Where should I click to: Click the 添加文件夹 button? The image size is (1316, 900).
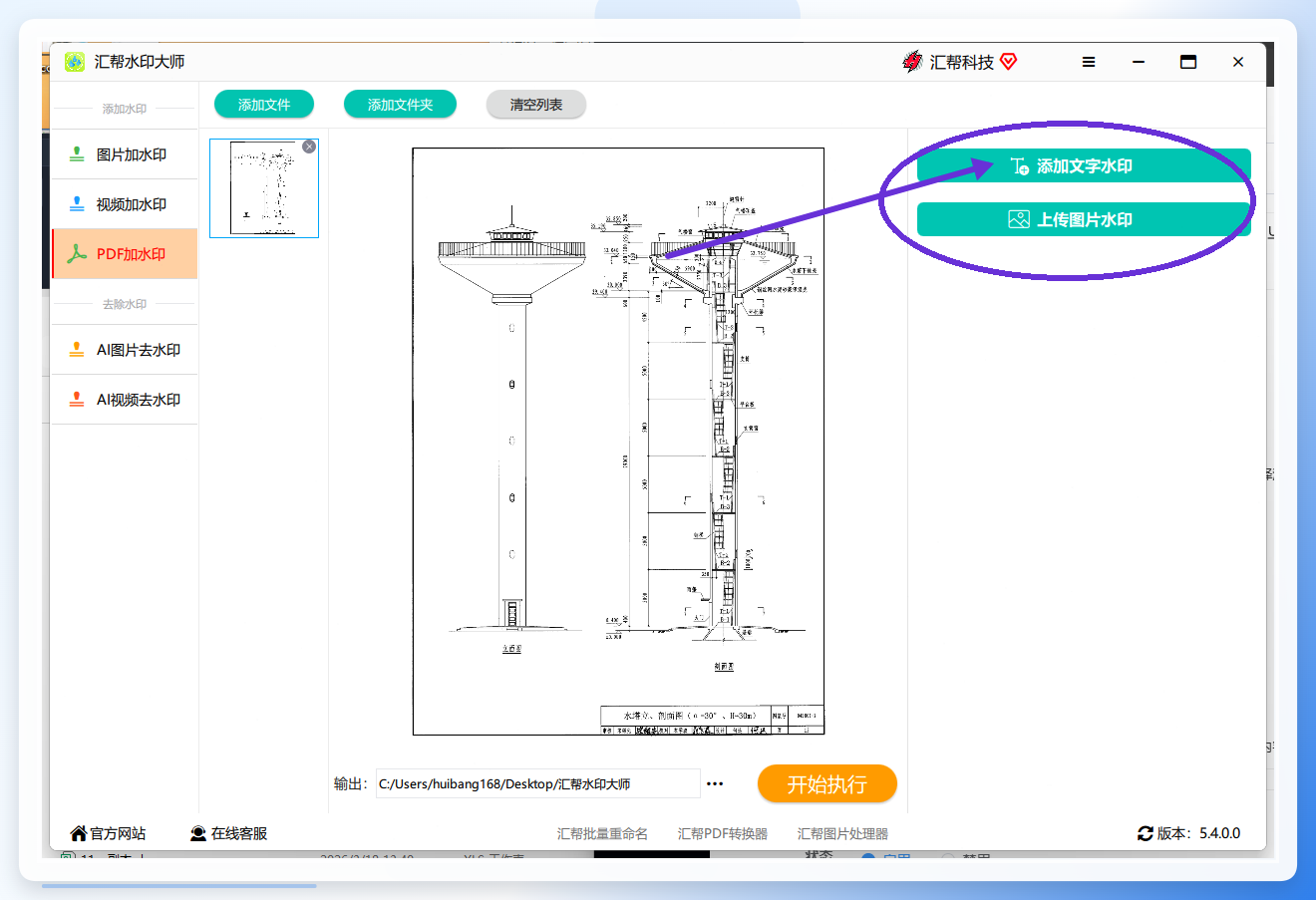click(400, 105)
